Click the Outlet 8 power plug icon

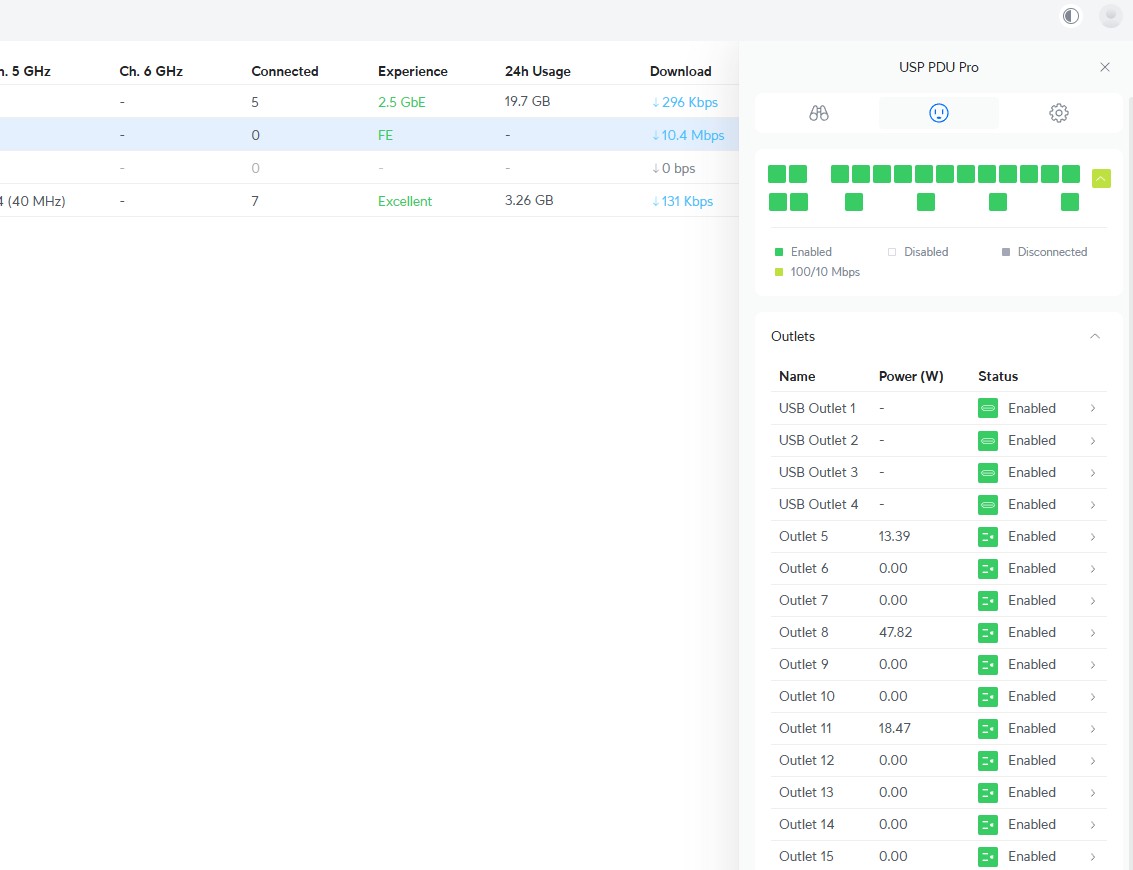tap(988, 632)
